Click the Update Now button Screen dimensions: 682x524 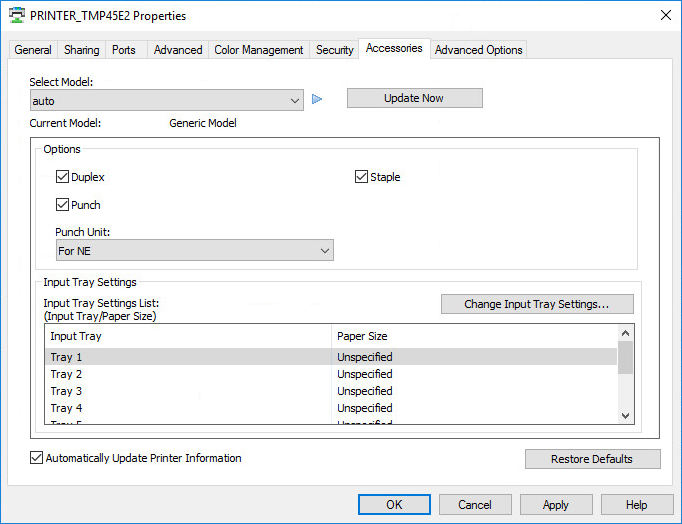click(414, 98)
